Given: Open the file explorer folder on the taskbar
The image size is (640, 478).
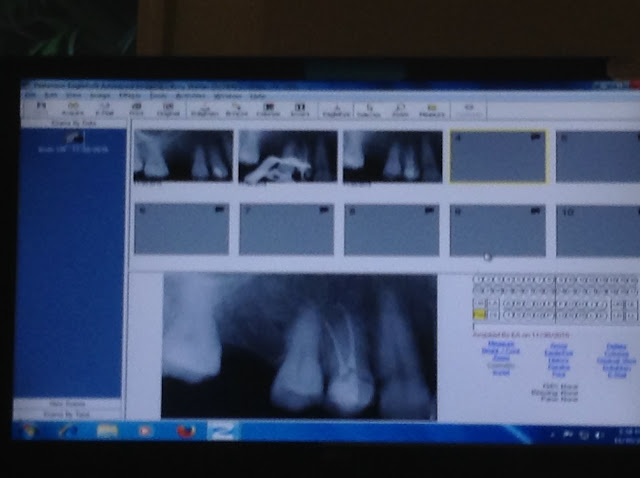Looking at the screenshot, I should [107, 431].
